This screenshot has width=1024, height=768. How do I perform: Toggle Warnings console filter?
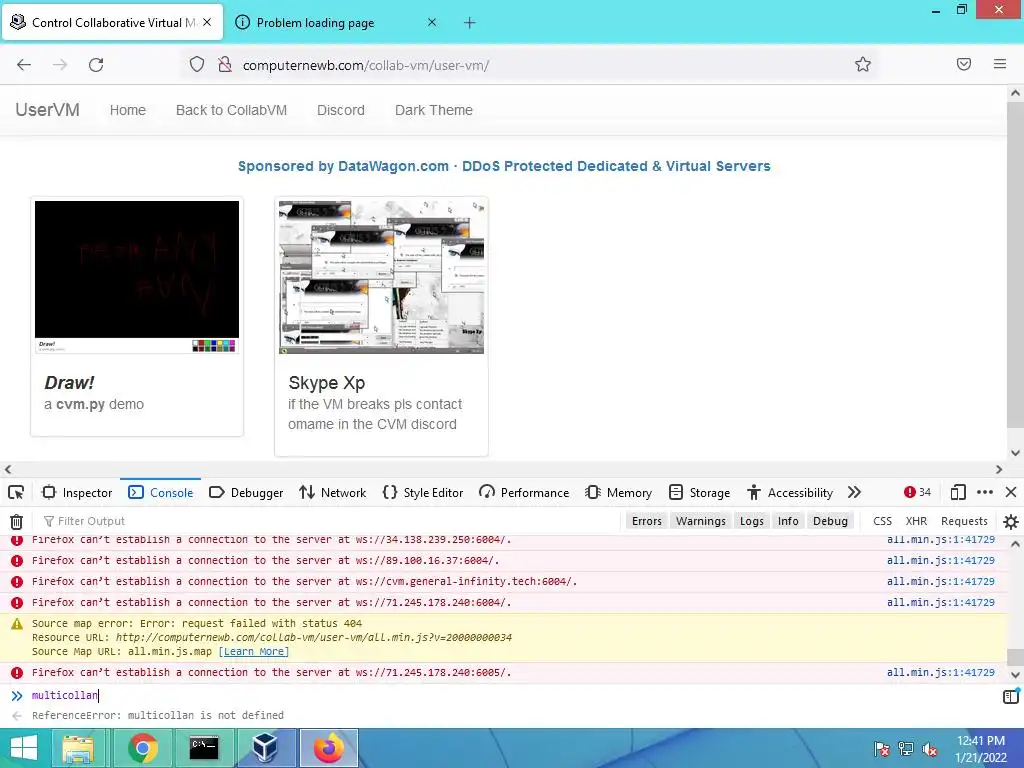701,521
